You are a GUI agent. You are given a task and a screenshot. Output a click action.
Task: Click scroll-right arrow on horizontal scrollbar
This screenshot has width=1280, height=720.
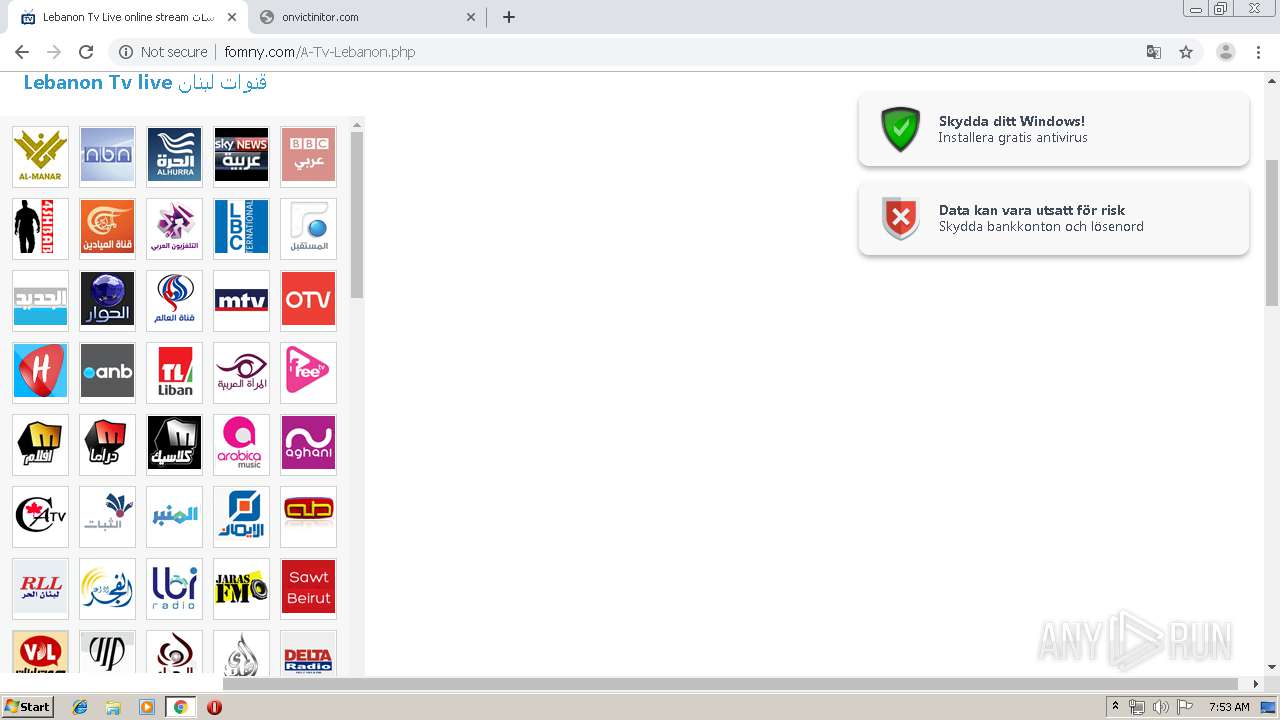pos(1256,684)
